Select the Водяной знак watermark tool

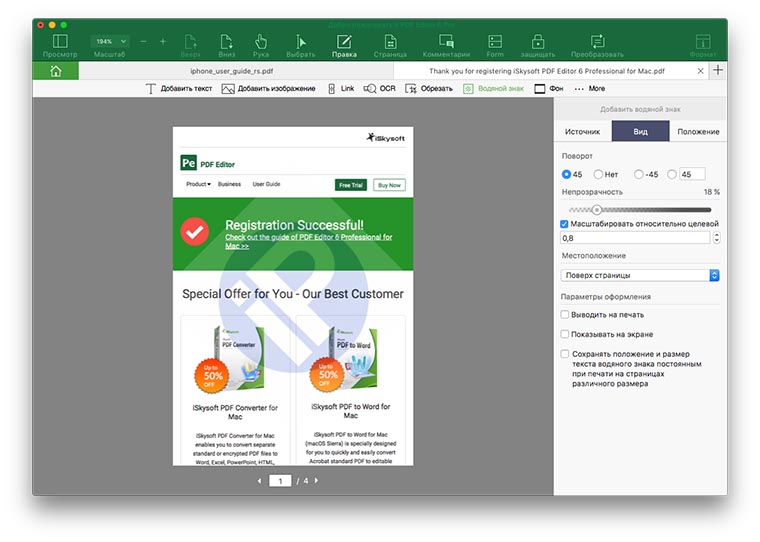click(x=493, y=89)
